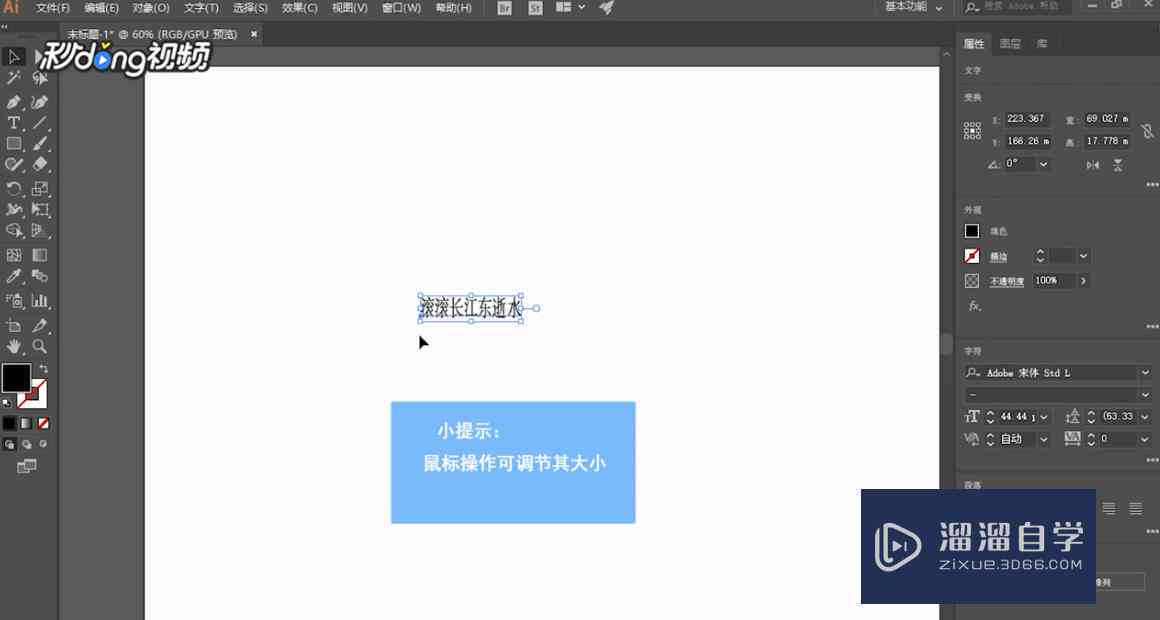
Task: Select the Rotate tool
Action: 14,189
